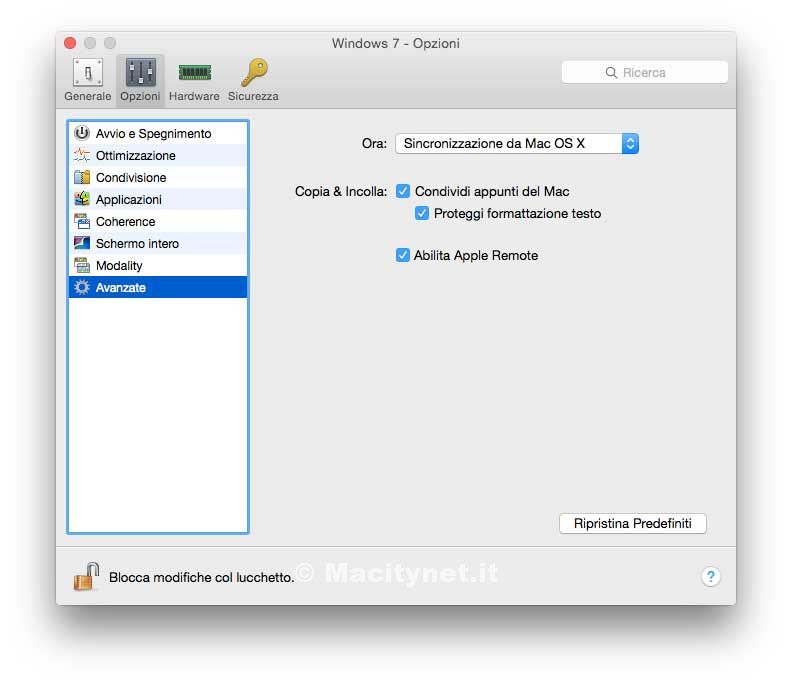Click the power icon beside Avvio e Spegnimento

[x=82, y=133]
